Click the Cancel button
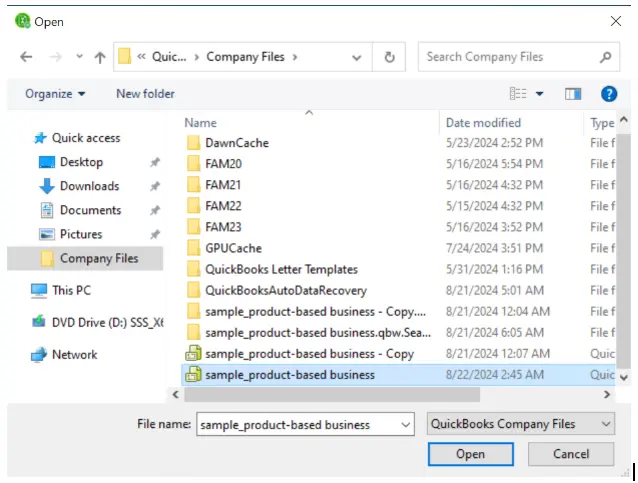Image resolution: width=638 pixels, height=483 pixels. [x=571, y=454]
